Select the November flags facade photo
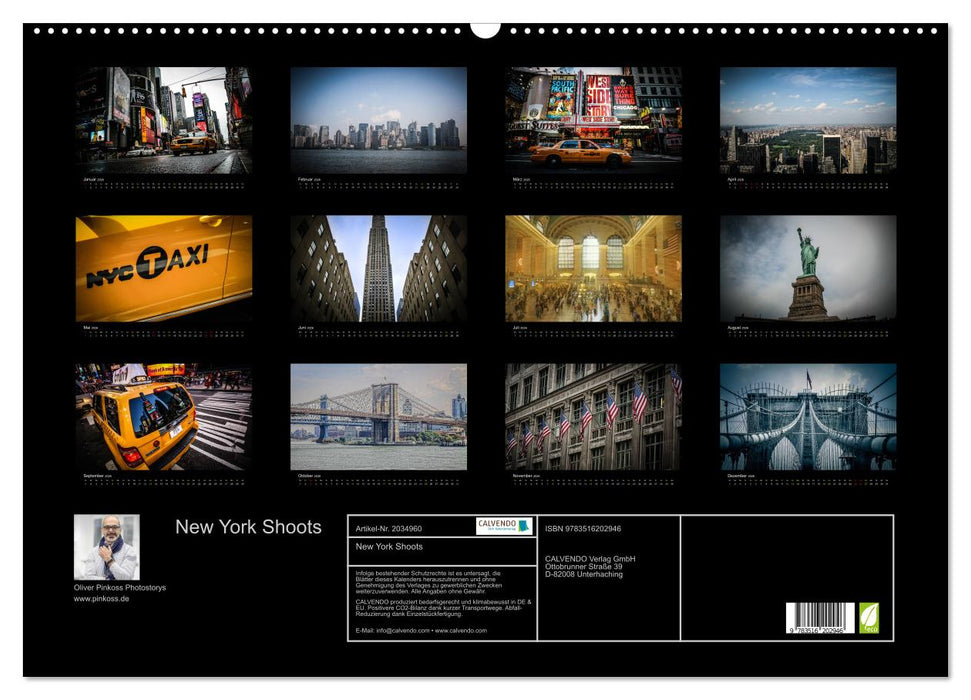The image size is (971, 700). coord(594,415)
